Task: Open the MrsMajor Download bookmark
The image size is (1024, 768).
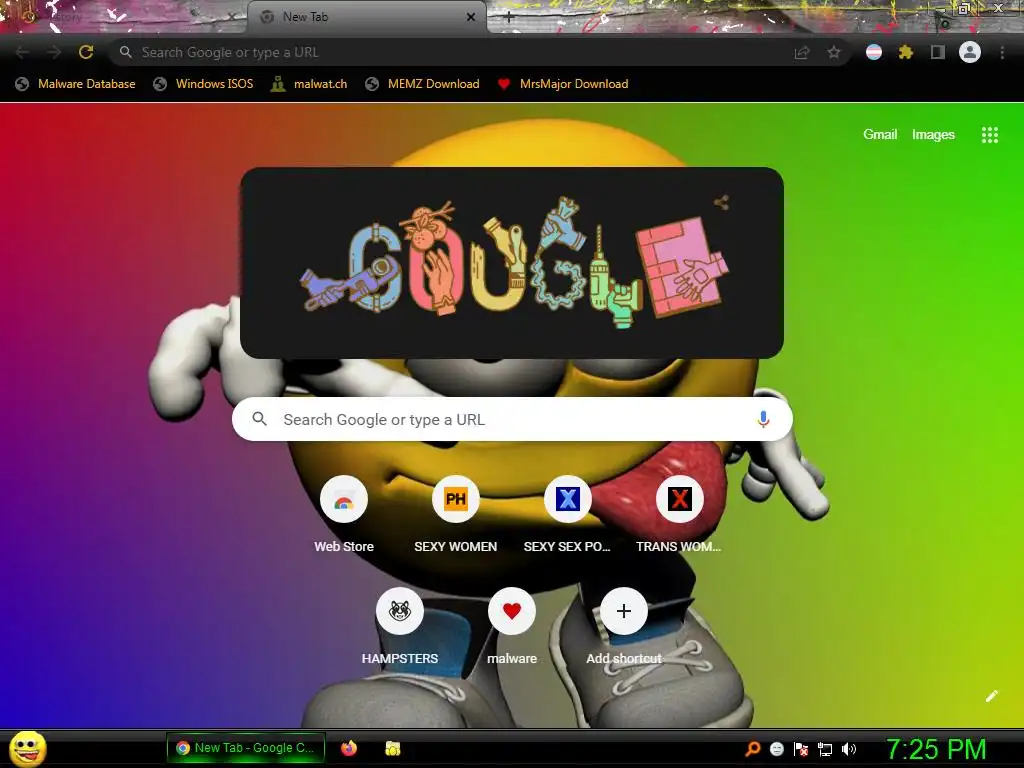Action: coord(563,84)
